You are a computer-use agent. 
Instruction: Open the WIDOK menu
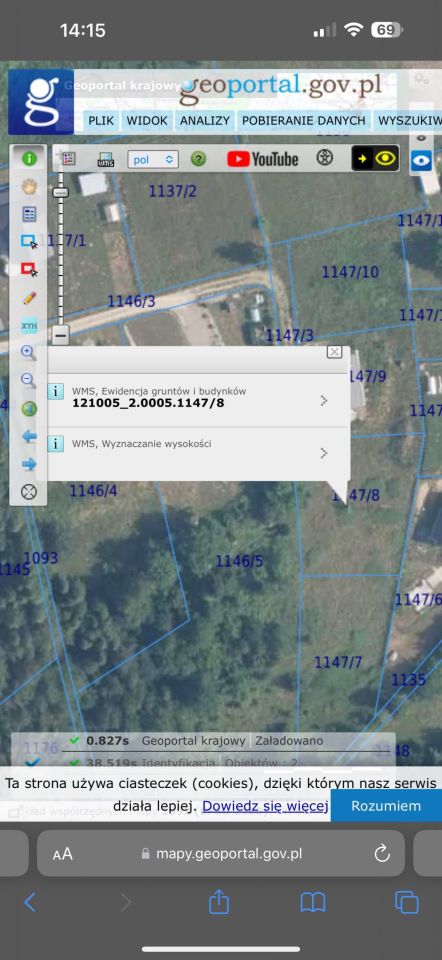coord(147,121)
